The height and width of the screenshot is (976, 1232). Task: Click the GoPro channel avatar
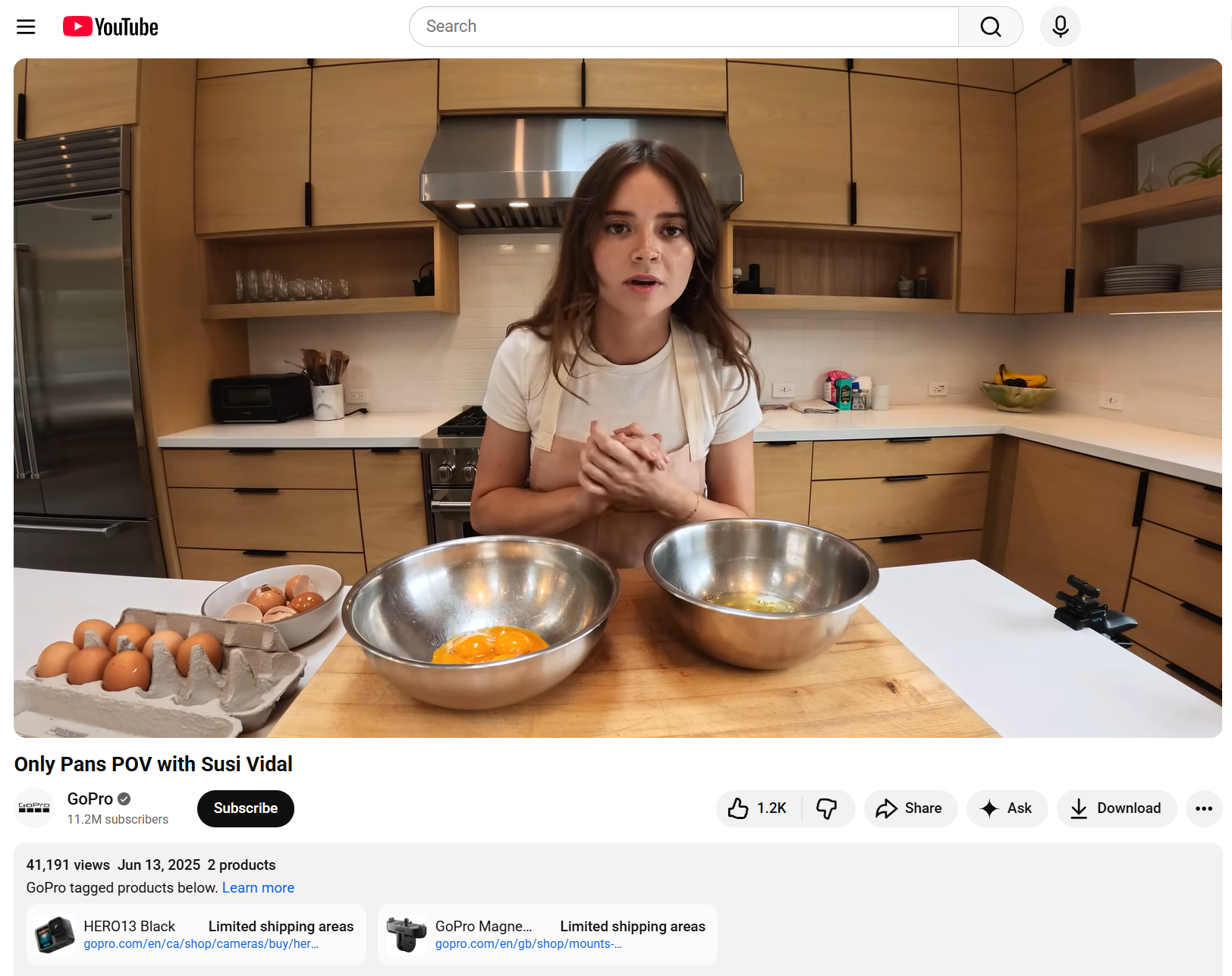click(x=34, y=807)
